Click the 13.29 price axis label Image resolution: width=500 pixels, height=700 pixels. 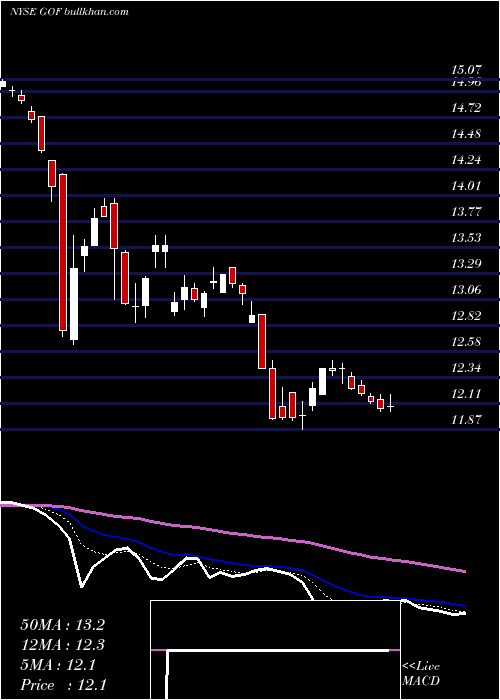click(467, 263)
